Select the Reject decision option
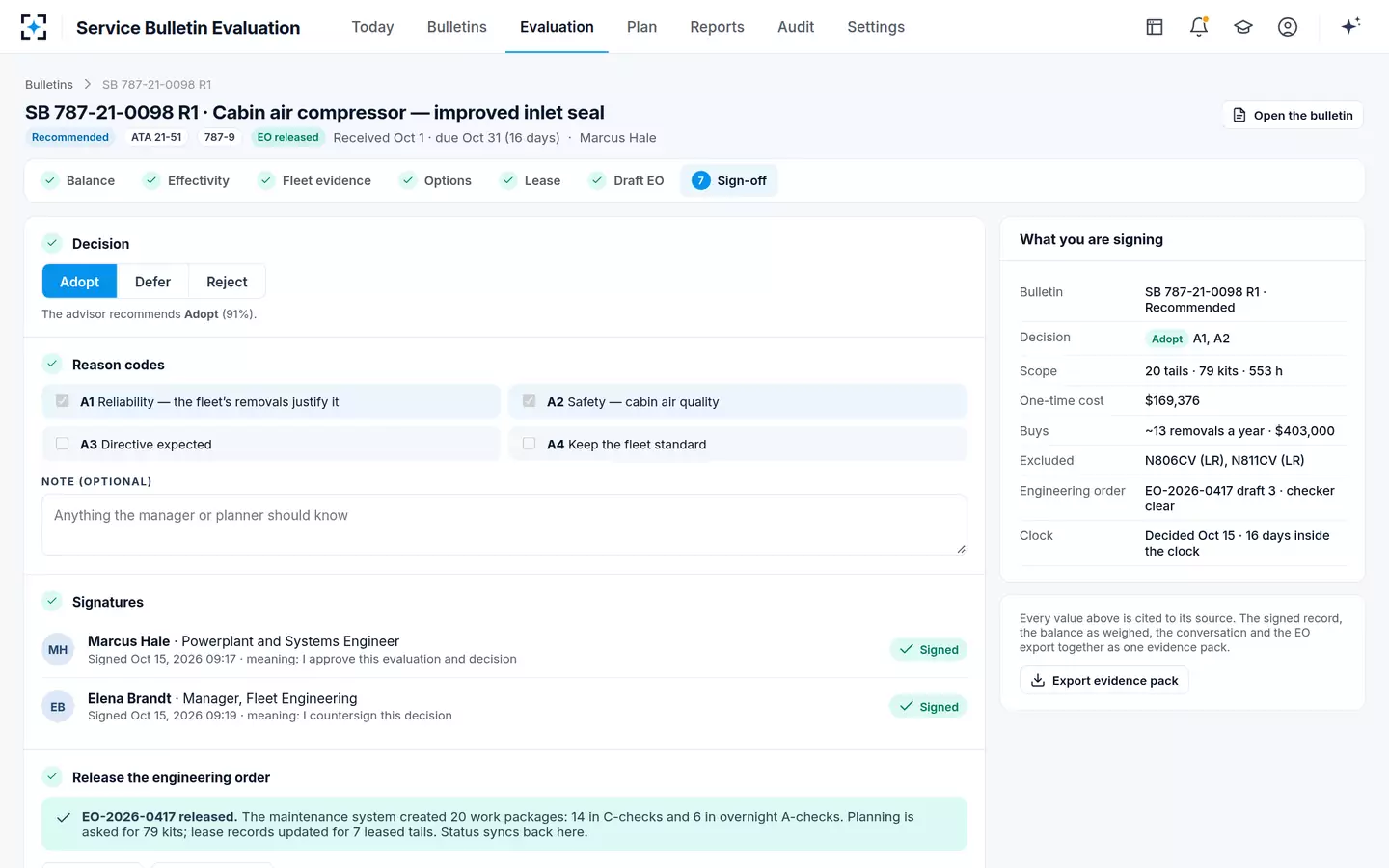Image resolution: width=1389 pixels, height=868 pixels. click(x=227, y=282)
